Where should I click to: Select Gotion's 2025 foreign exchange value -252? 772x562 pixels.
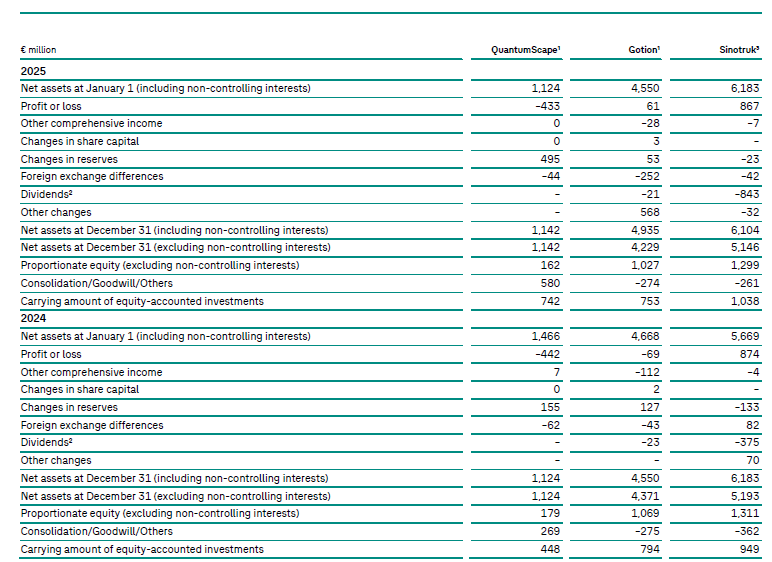point(648,177)
